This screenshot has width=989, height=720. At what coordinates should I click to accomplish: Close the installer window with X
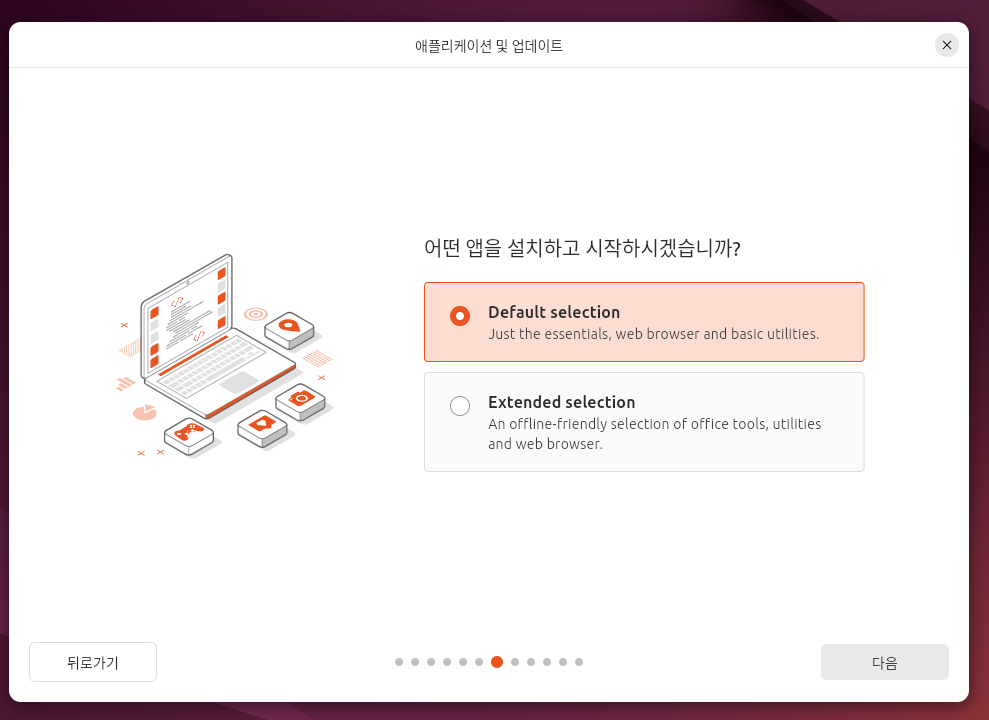[x=947, y=45]
